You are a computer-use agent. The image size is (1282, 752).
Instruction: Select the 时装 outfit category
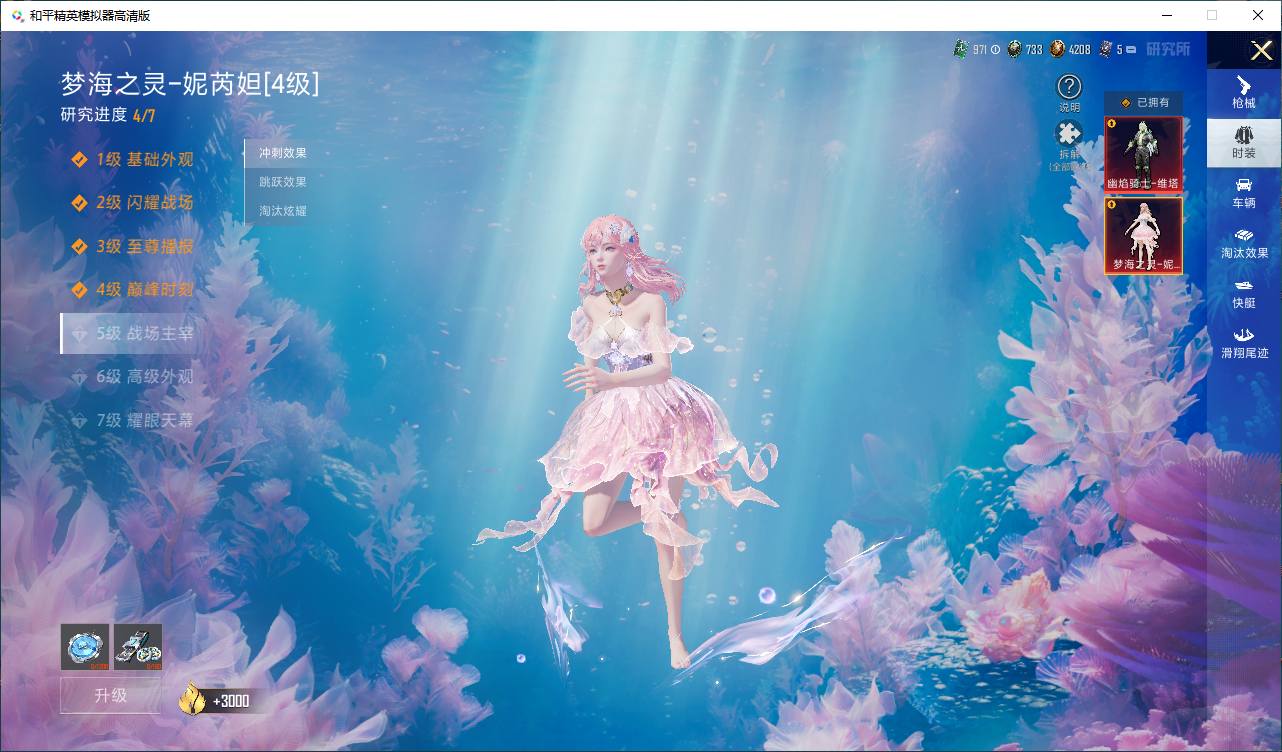point(1244,142)
